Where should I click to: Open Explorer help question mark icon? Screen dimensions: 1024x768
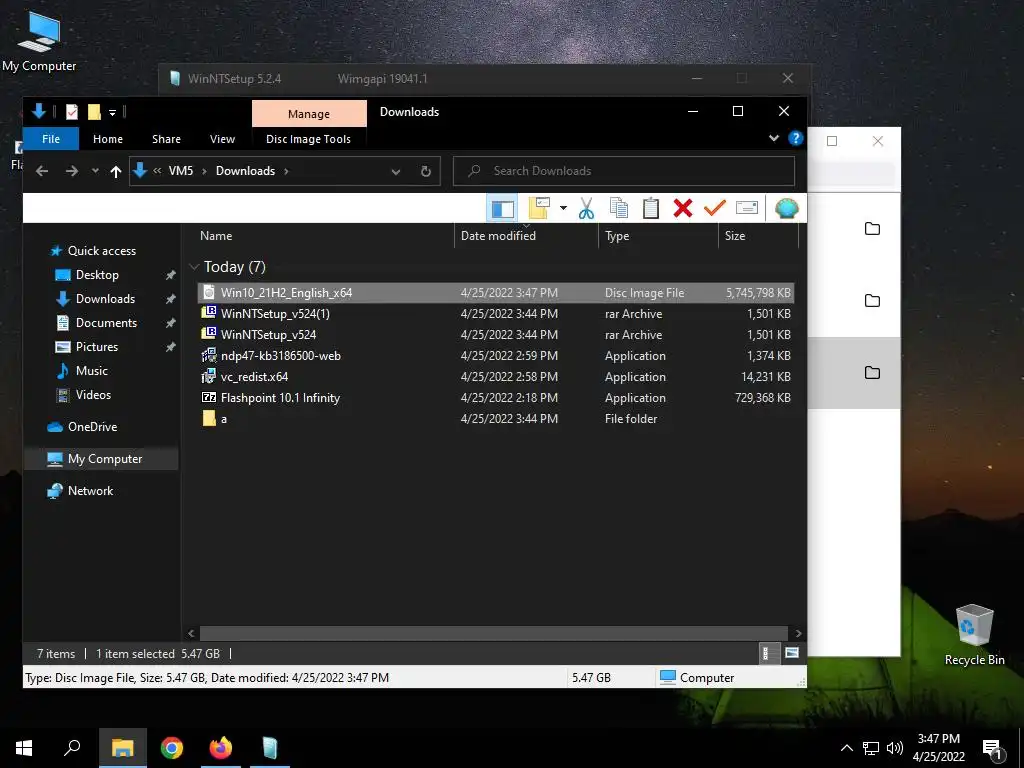(795, 138)
